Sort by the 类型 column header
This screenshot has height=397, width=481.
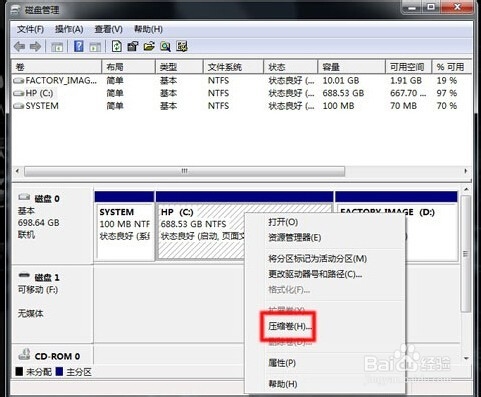179,67
